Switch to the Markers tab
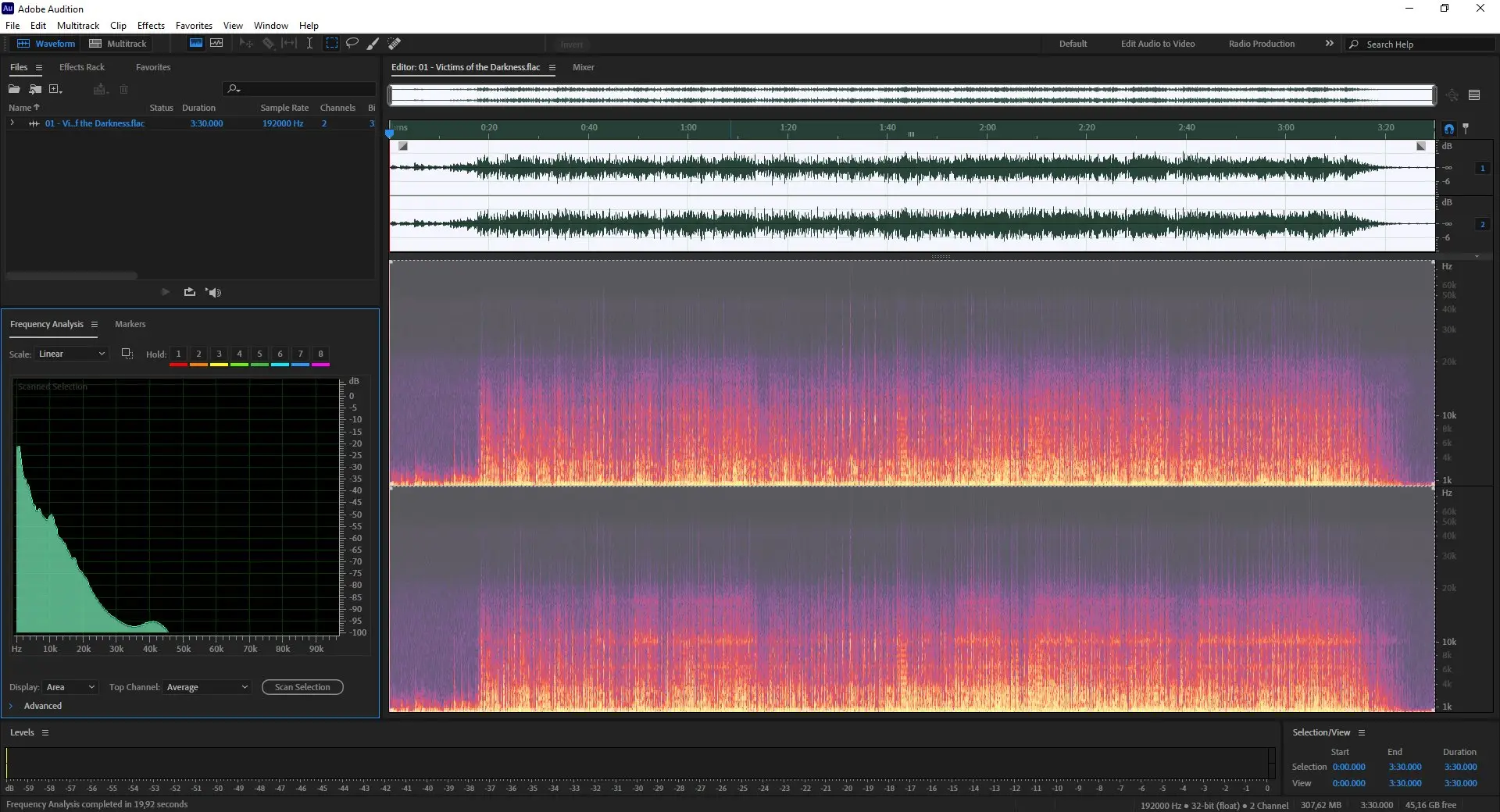The height and width of the screenshot is (812, 1500). tap(130, 324)
